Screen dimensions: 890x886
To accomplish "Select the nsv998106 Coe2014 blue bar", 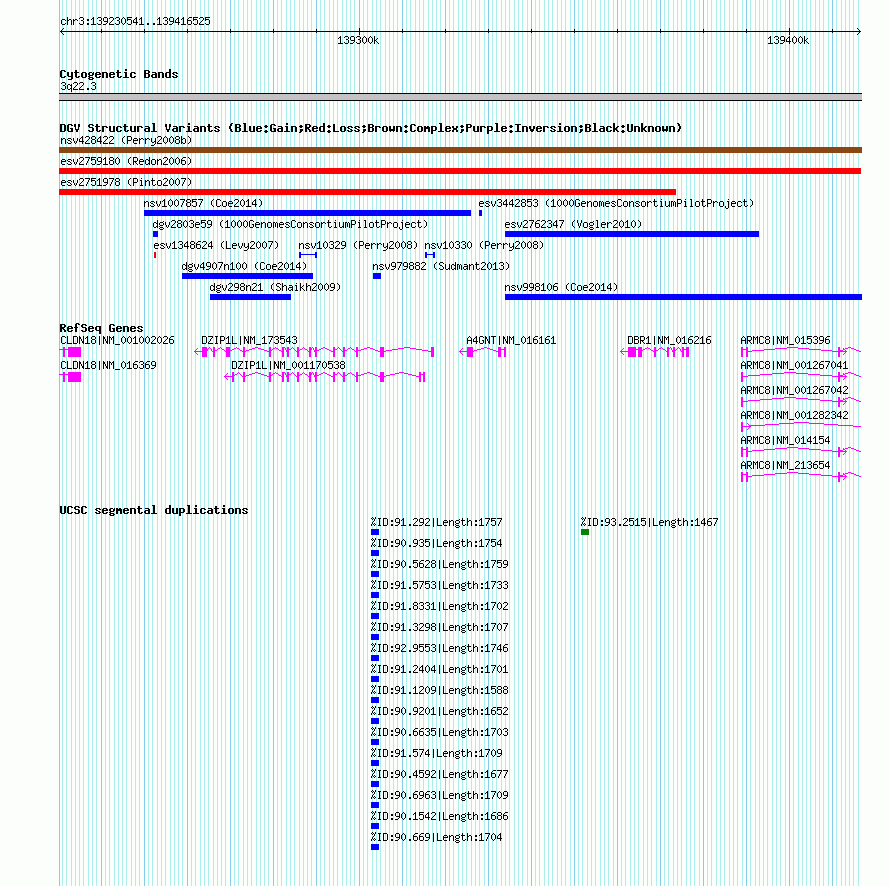I will (x=683, y=297).
